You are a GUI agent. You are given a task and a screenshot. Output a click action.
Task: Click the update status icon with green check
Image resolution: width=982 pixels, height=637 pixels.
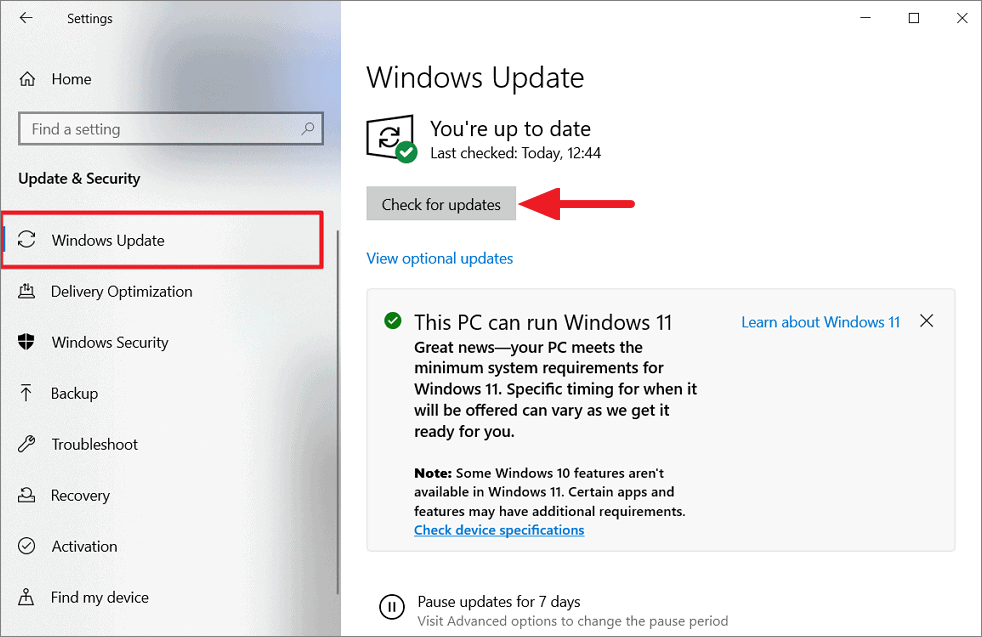coord(391,138)
